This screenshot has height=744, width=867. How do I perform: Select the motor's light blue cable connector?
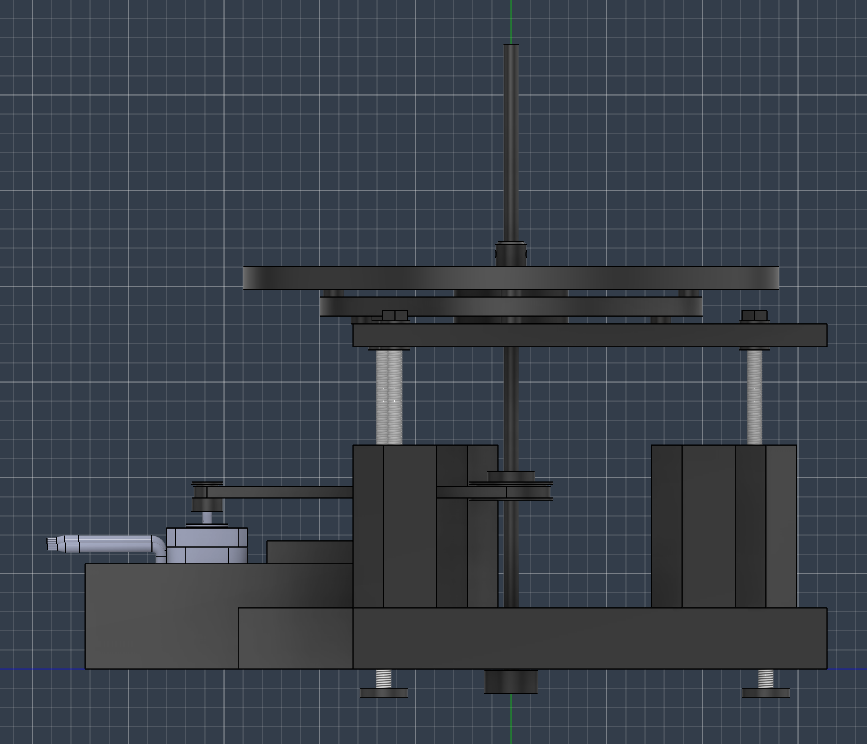coord(105,544)
